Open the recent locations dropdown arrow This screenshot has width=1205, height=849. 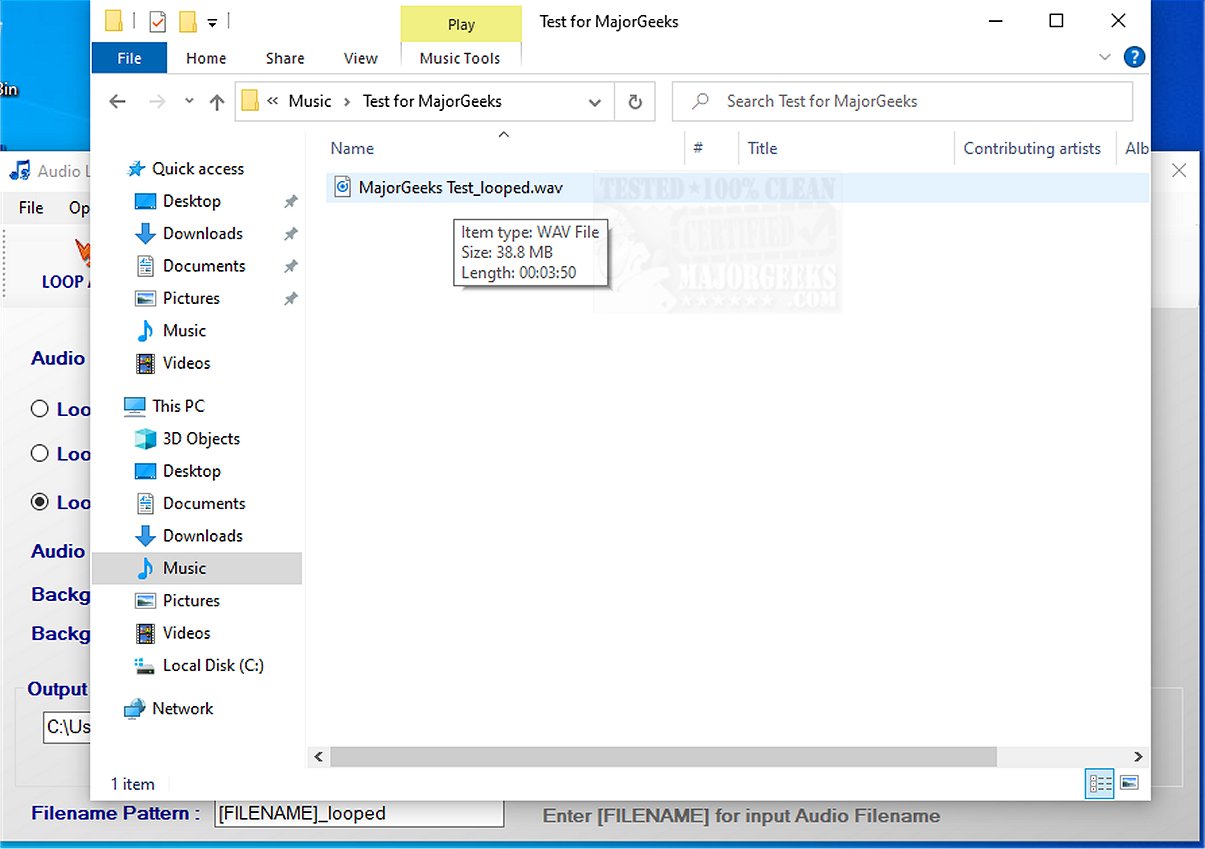[189, 101]
